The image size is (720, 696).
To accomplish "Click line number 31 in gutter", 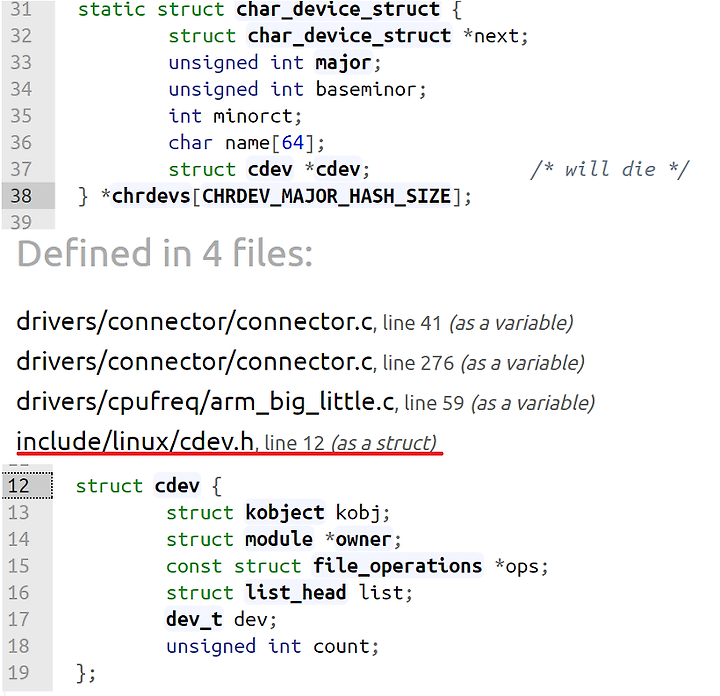I will (21, 9).
